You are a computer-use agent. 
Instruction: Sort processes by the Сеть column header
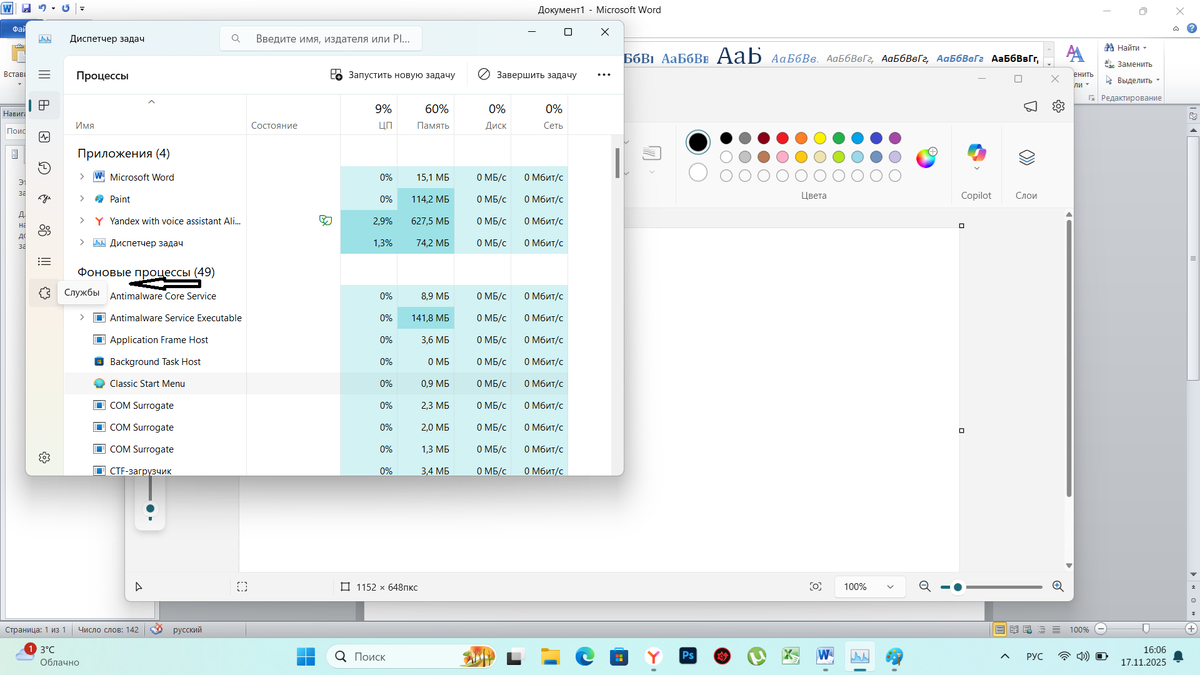click(539, 115)
